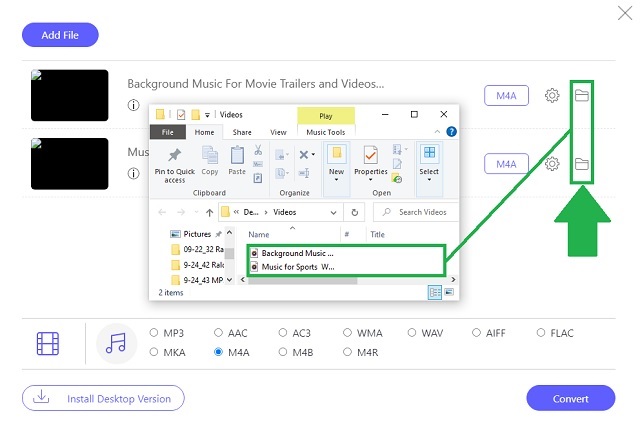Image resolution: width=640 pixels, height=434 pixels.
Task: Open Quick Access Toolbar customize dropdown
Action: tap(207, 115)
